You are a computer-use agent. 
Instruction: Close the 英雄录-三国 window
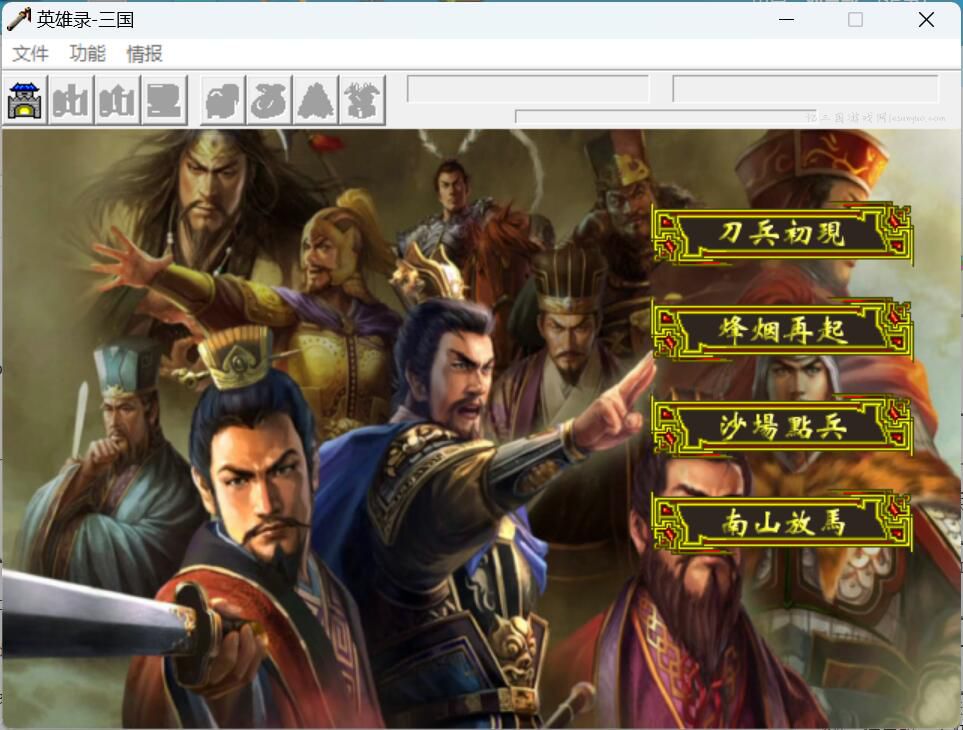coord(926,20)
